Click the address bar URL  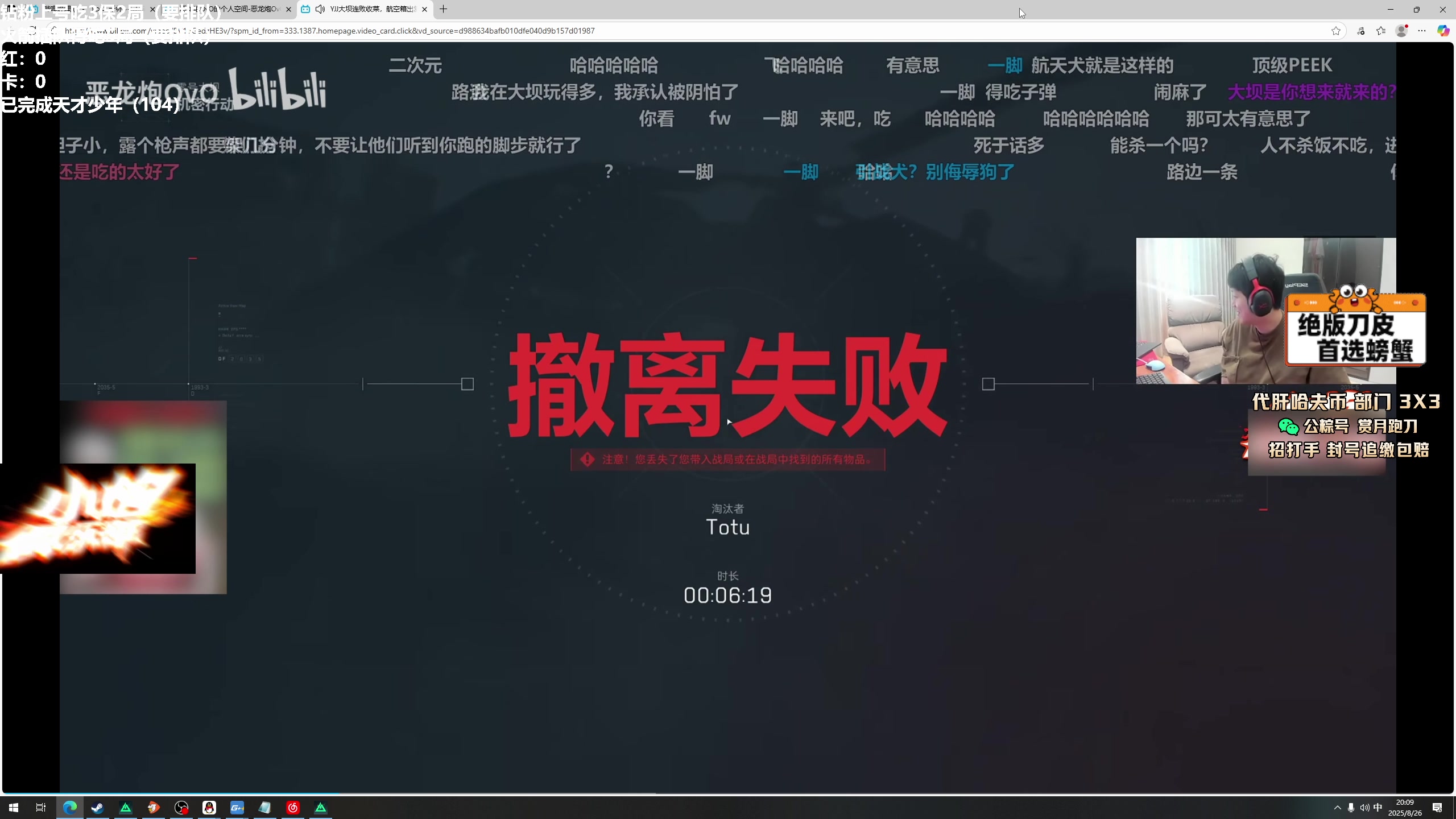(x=330, y=31)
